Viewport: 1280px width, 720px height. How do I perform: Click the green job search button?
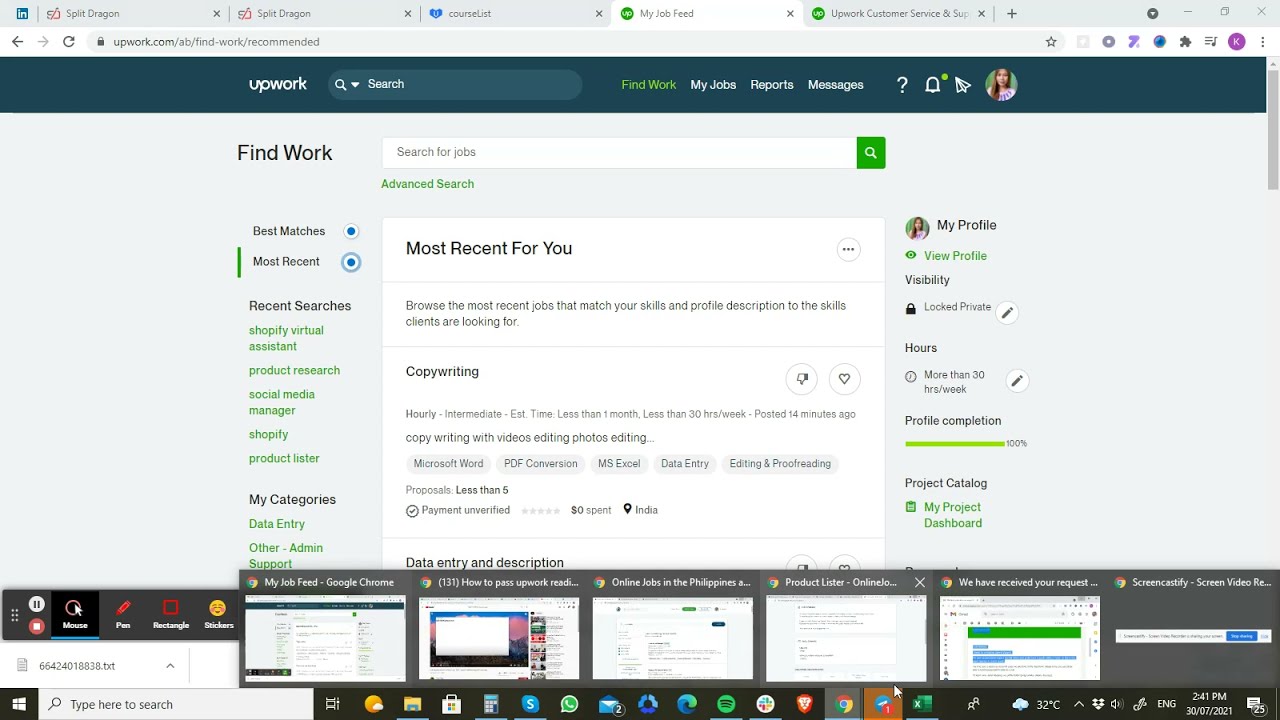(x=871, y=153)
